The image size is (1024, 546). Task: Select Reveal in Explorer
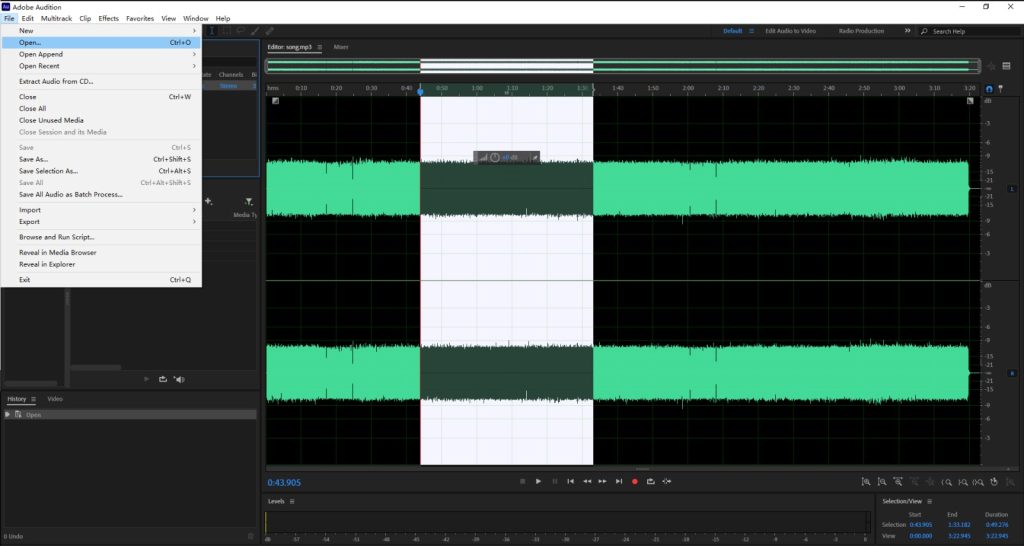coord(101,264)
